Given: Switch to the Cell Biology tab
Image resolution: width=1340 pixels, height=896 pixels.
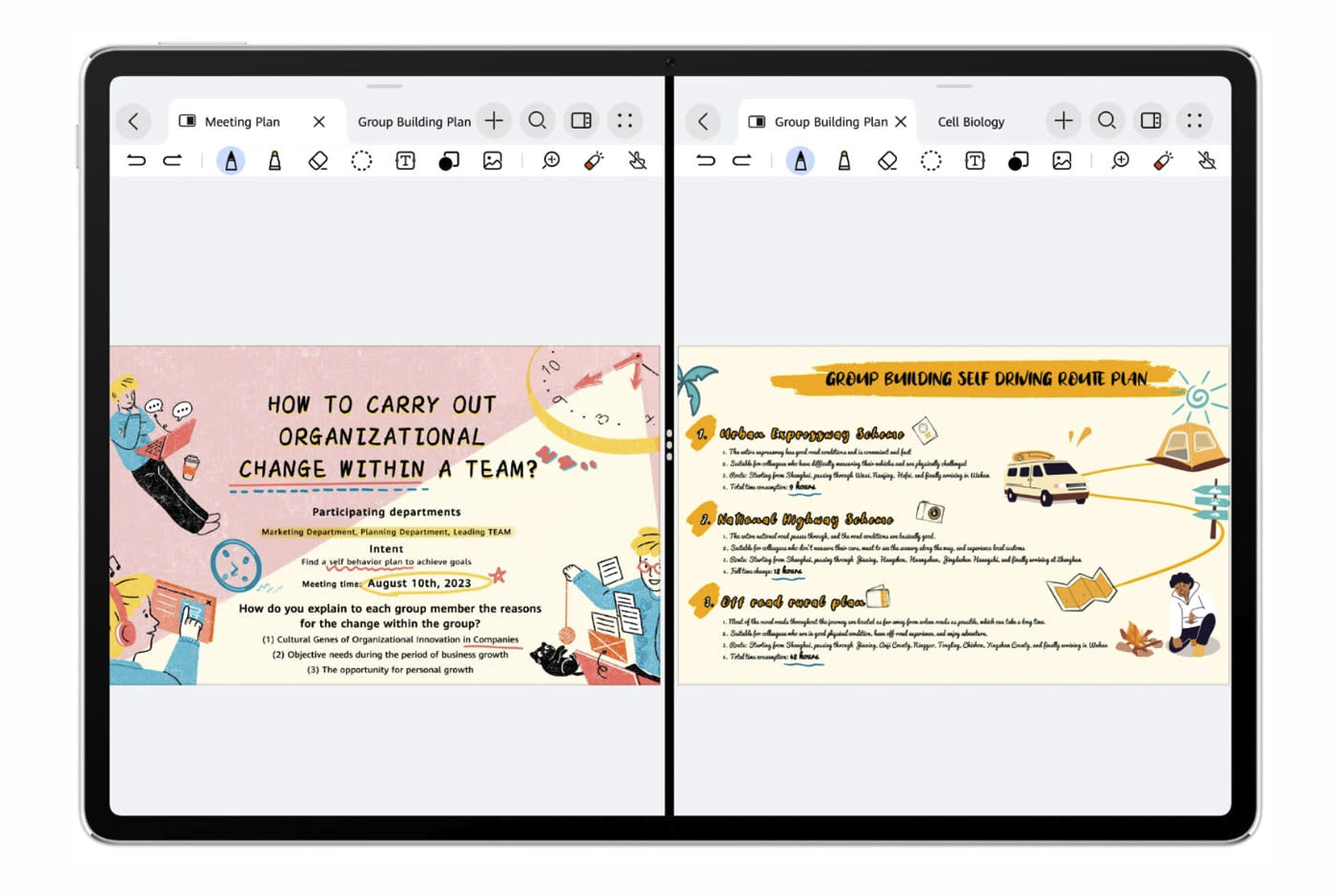Looking at the screenshot, I should coord(970,122).
